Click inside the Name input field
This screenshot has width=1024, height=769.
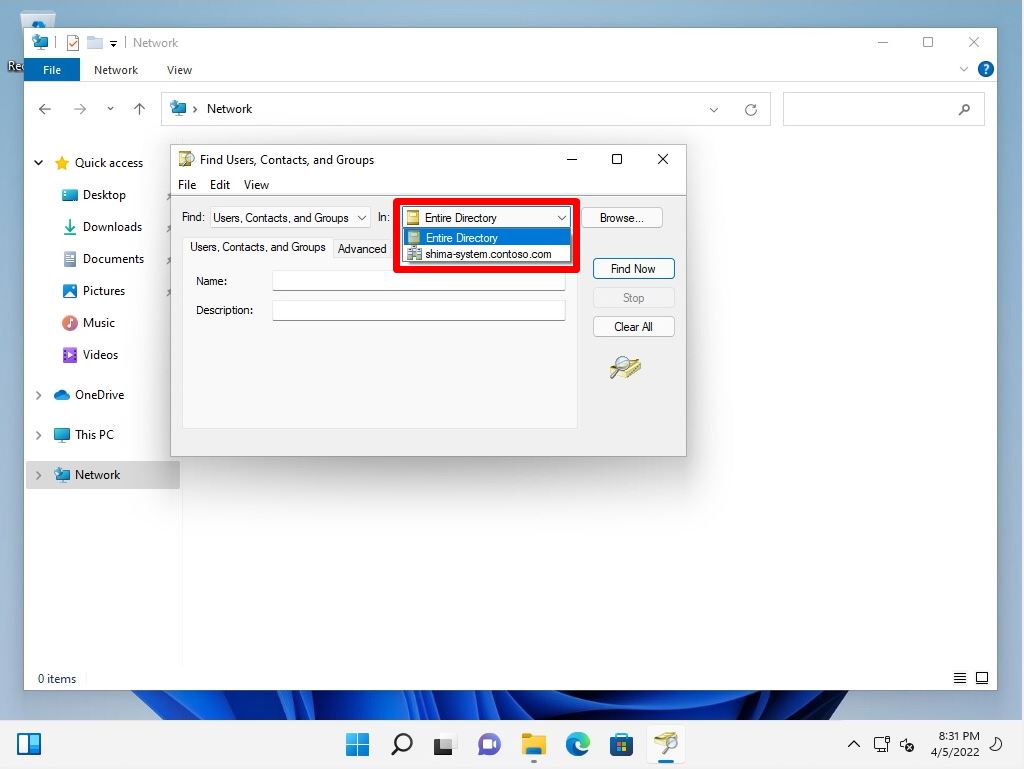(418, 281)
